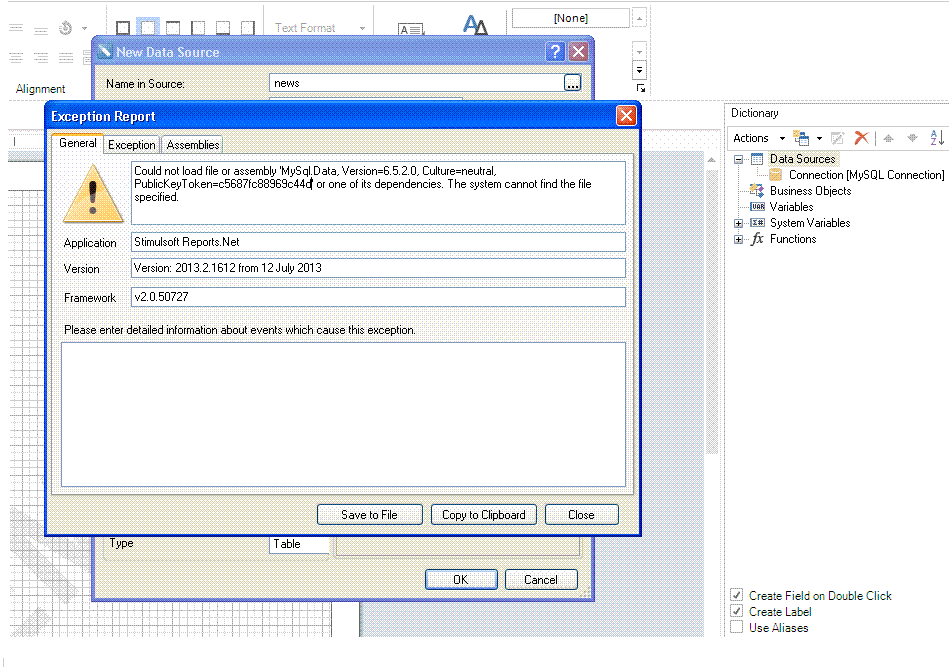
Task: Click the Business Objects icon in the Dictionary
Action: [x=757, y=191]
